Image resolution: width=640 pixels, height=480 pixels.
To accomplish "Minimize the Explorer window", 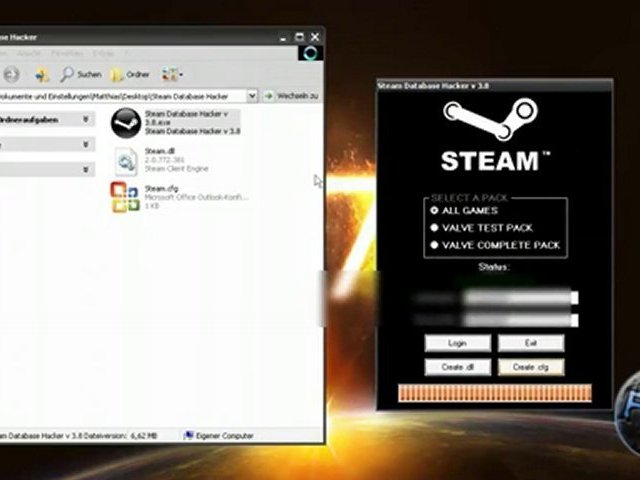I will [283, 38].
